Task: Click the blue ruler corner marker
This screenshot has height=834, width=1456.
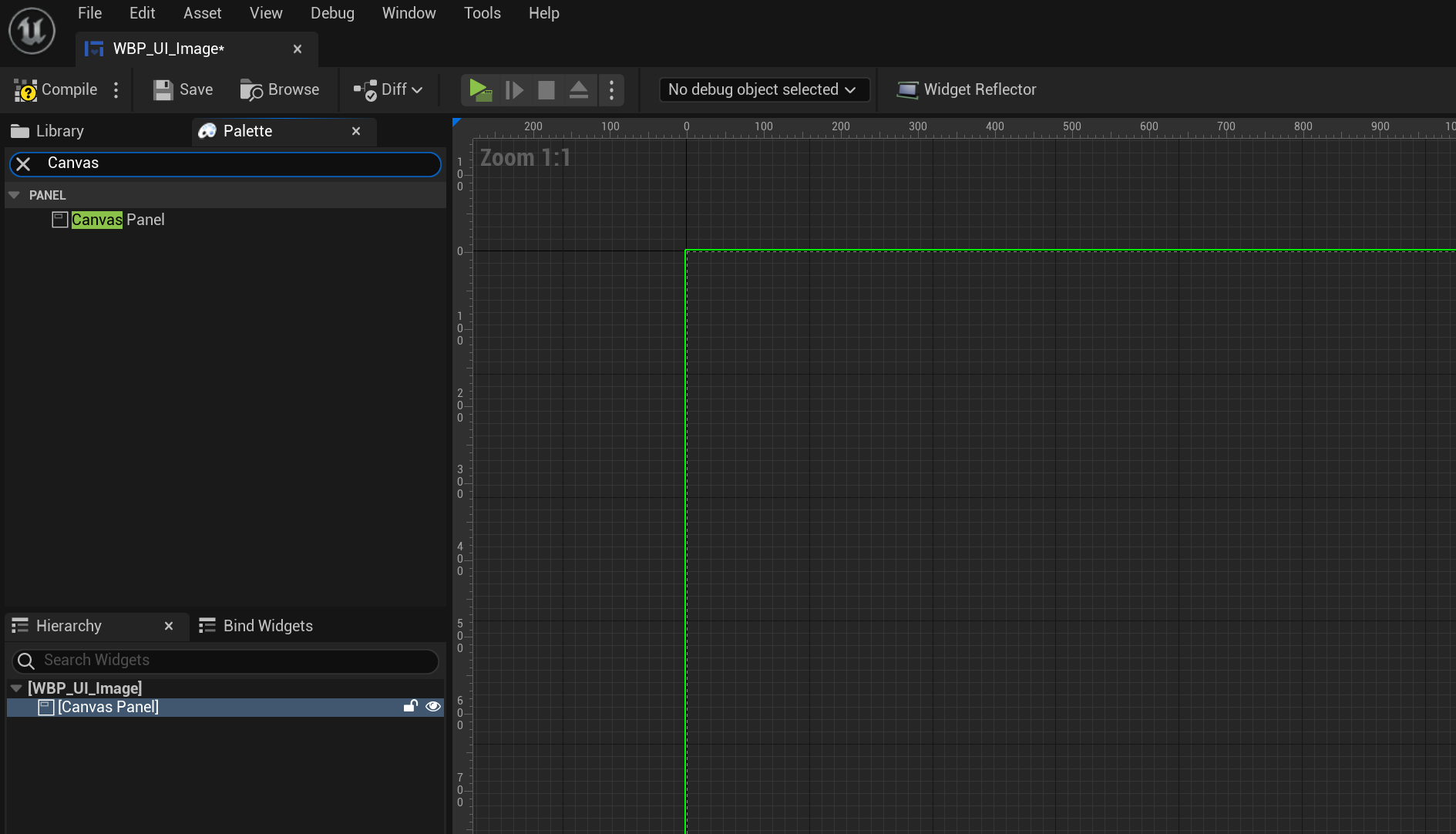Action: (x=456, y=123)
